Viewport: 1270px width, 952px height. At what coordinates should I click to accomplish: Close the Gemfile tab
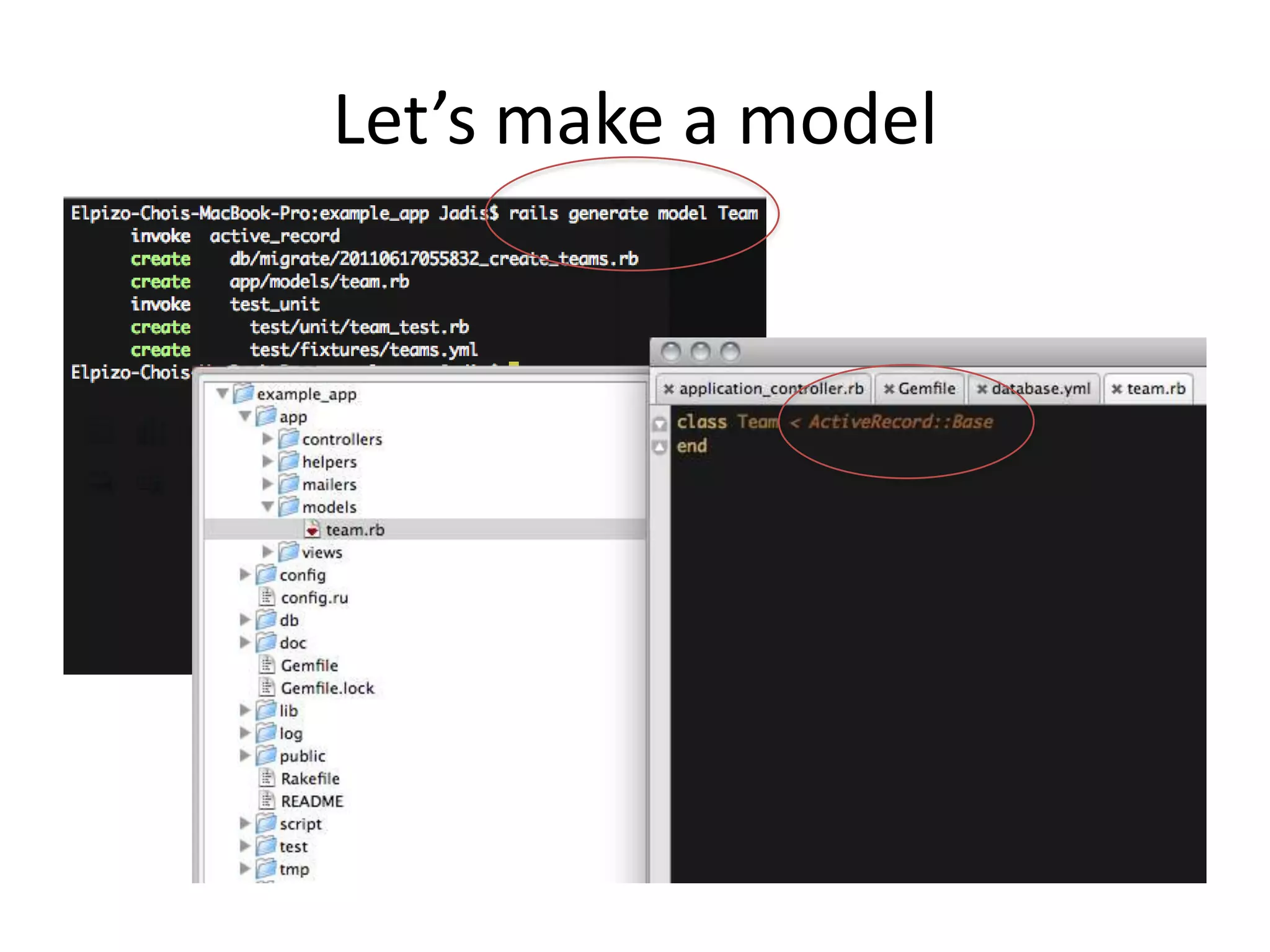[889, 389]
